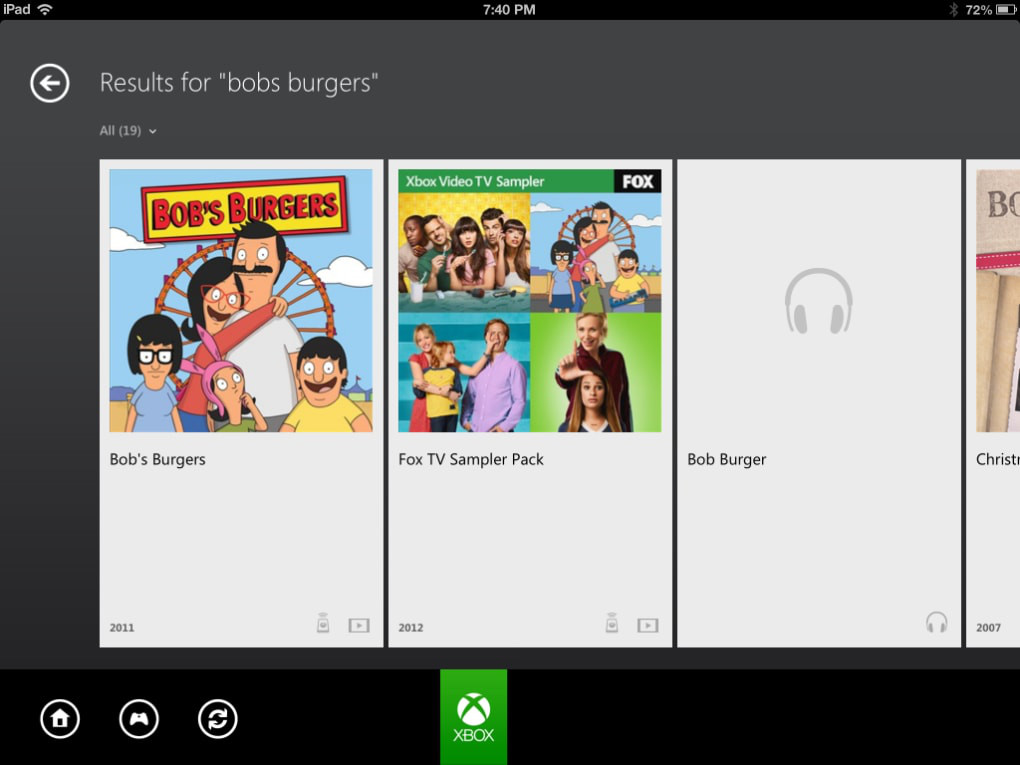The image size is (1020, 765).
Task: Open the All (19) filter dropdown
Action: (x=128, y=131)
